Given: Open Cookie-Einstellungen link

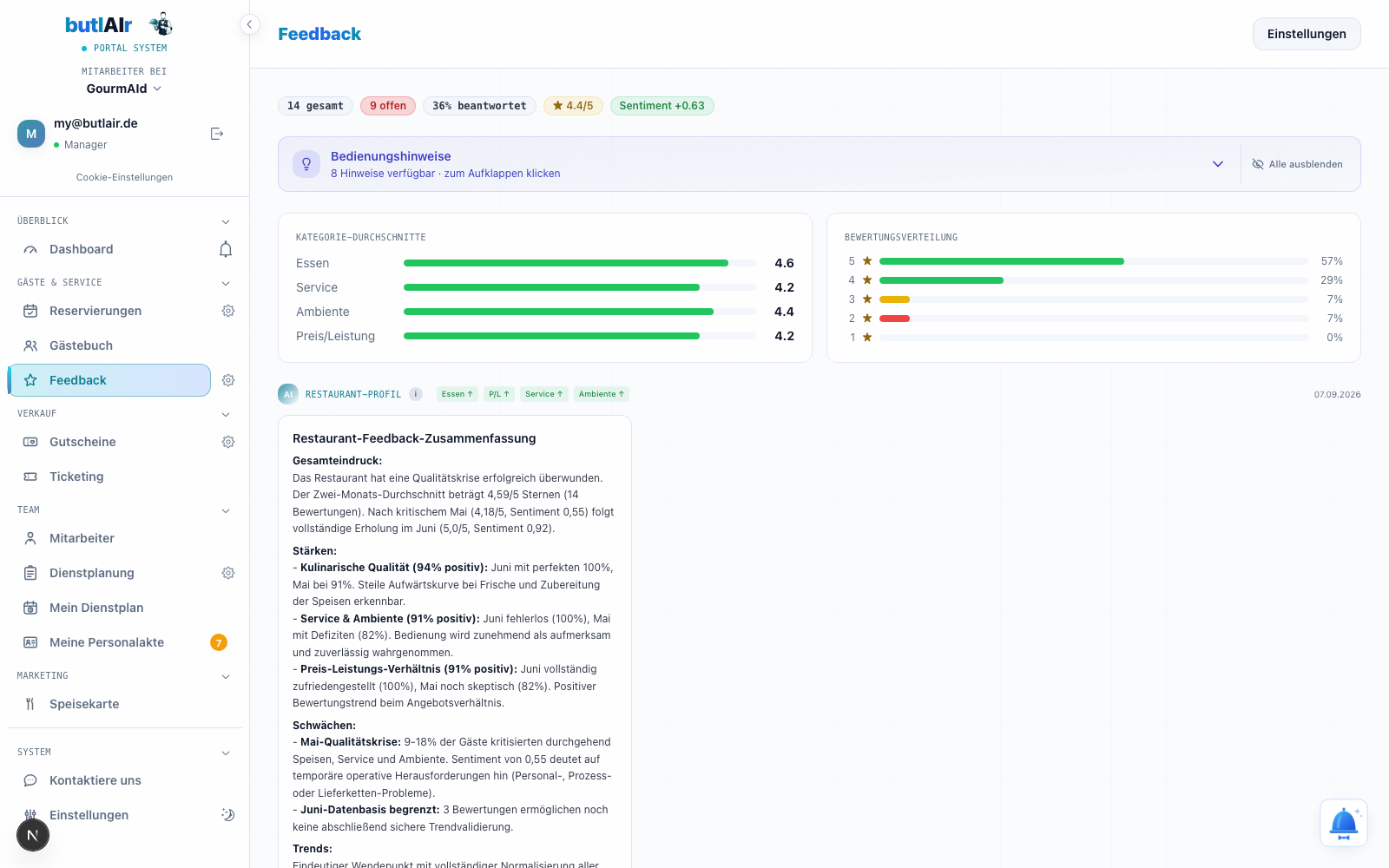Looking at the screenshot, I should 124,177.
